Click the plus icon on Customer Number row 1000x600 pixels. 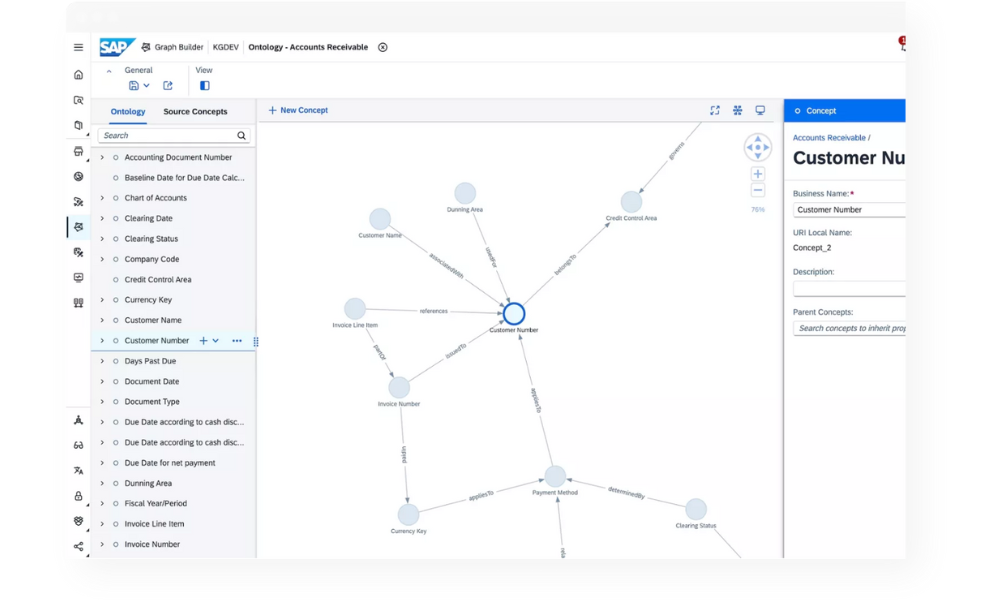point(204,341)
